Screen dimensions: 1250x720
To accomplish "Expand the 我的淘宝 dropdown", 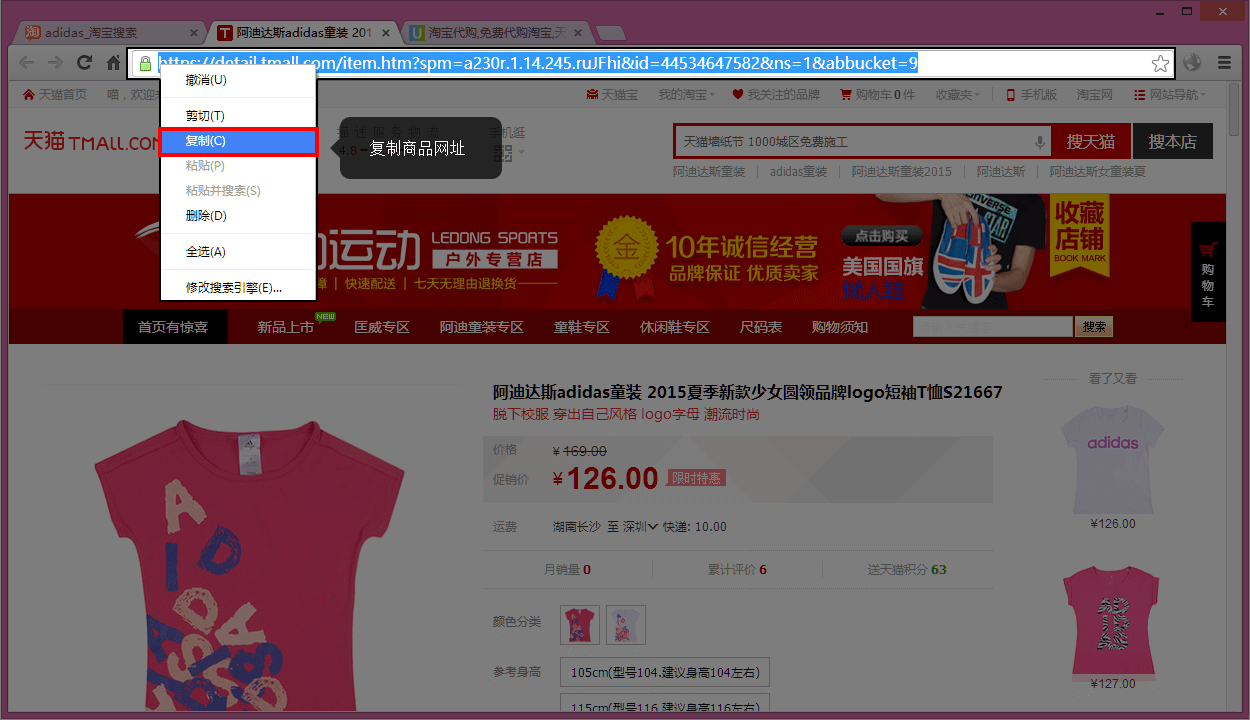I will [x=686, y=95].
